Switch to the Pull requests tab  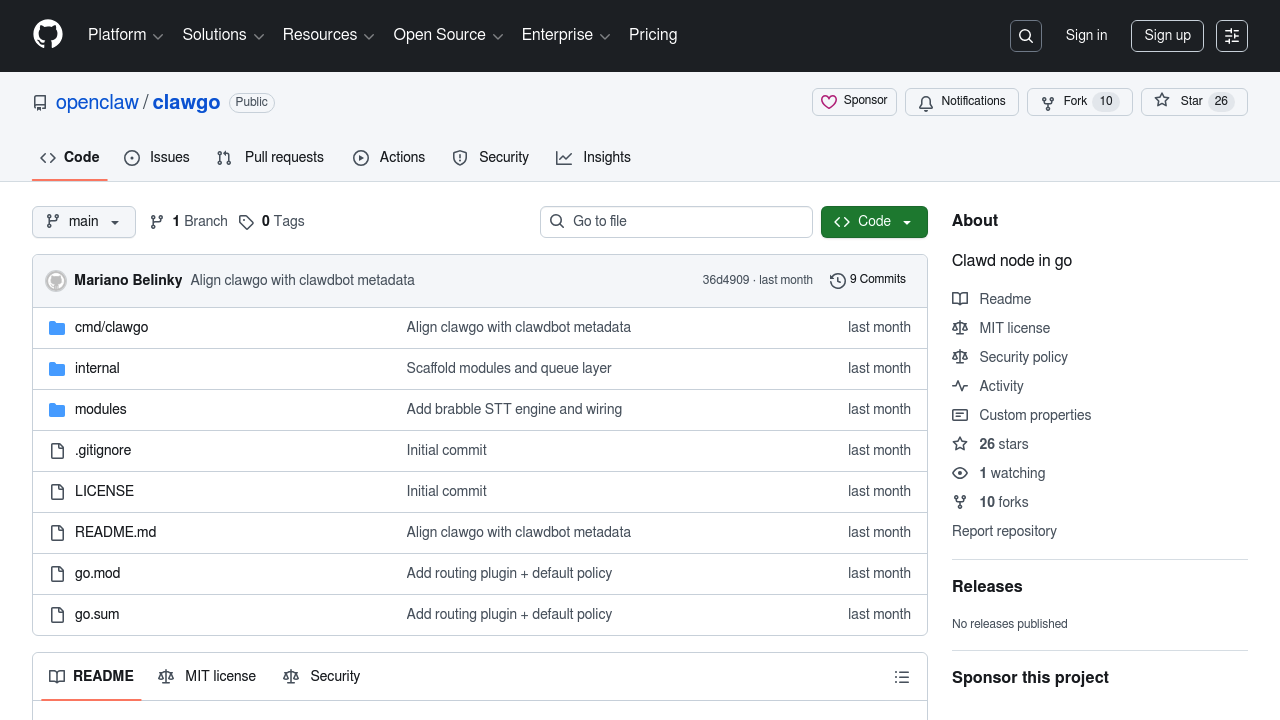pyautogui.click(x=271, y=158)
